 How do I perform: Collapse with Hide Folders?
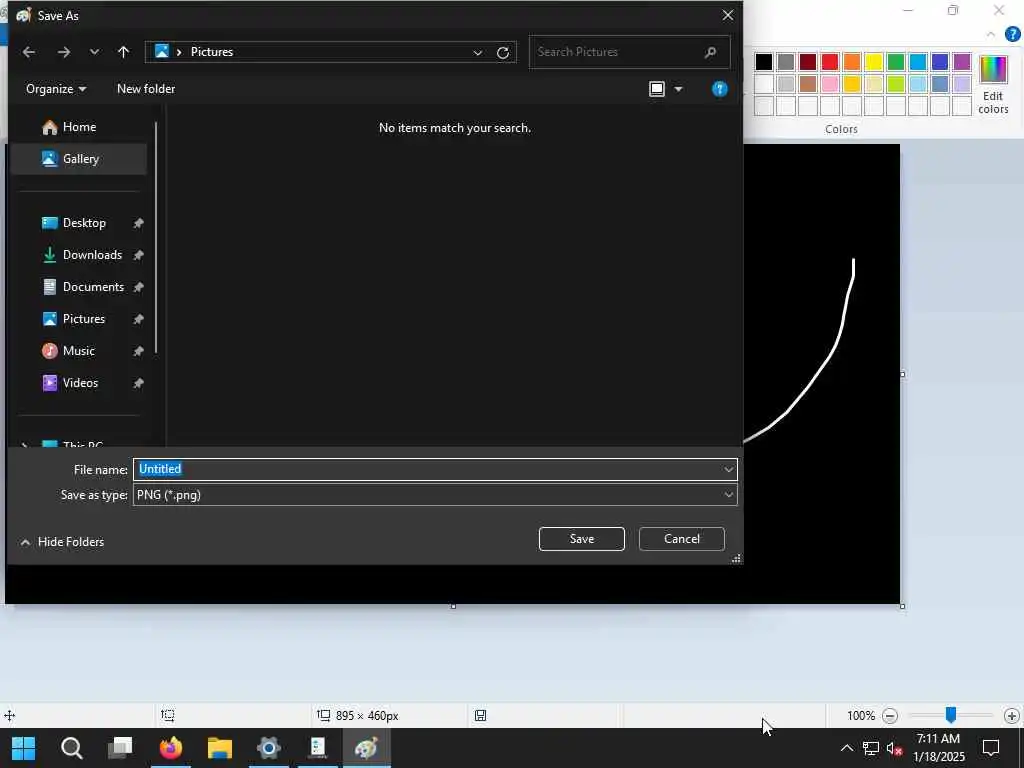click(62, 541)
